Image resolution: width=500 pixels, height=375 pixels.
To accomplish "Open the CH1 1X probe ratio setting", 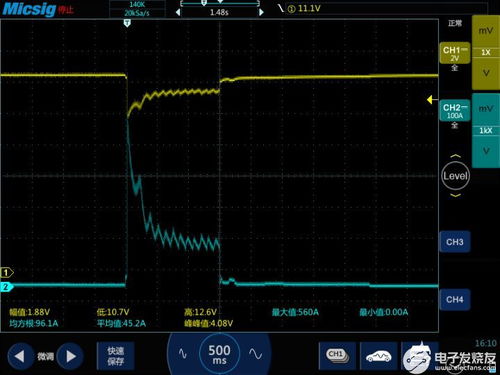I will coord(486,52).
